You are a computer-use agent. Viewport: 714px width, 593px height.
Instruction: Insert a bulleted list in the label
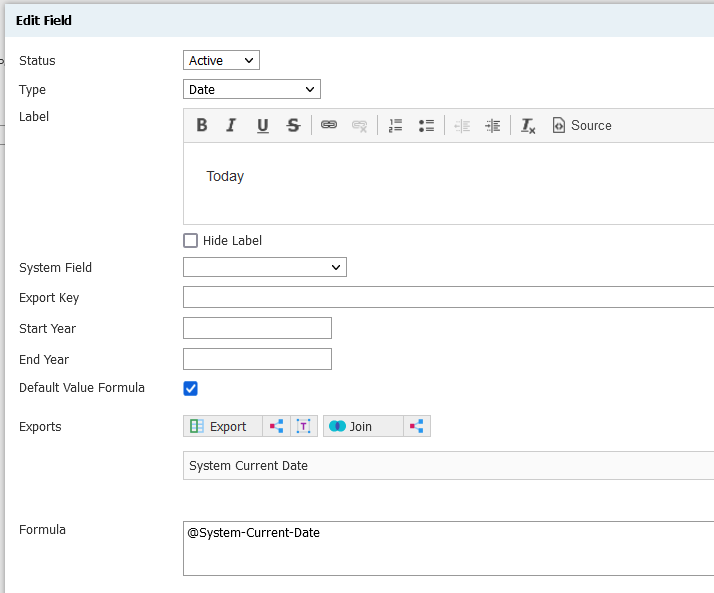point(426,125)
